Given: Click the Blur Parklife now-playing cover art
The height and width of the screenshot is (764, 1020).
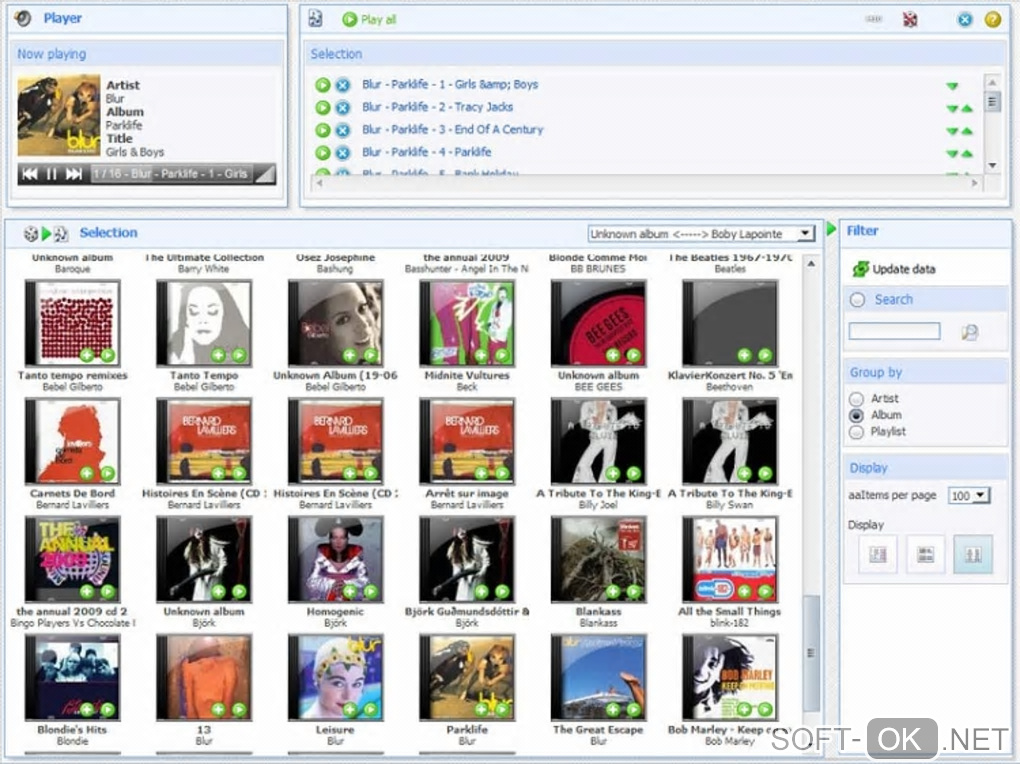Looking at the screenshot, I should coord(59,115).
